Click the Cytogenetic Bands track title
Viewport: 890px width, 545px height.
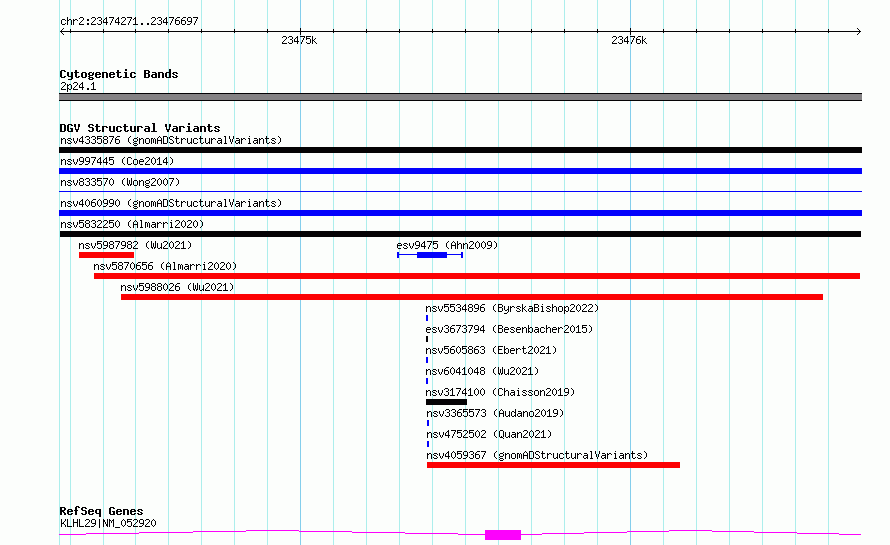pyautogui.click(x=119, y=74)
